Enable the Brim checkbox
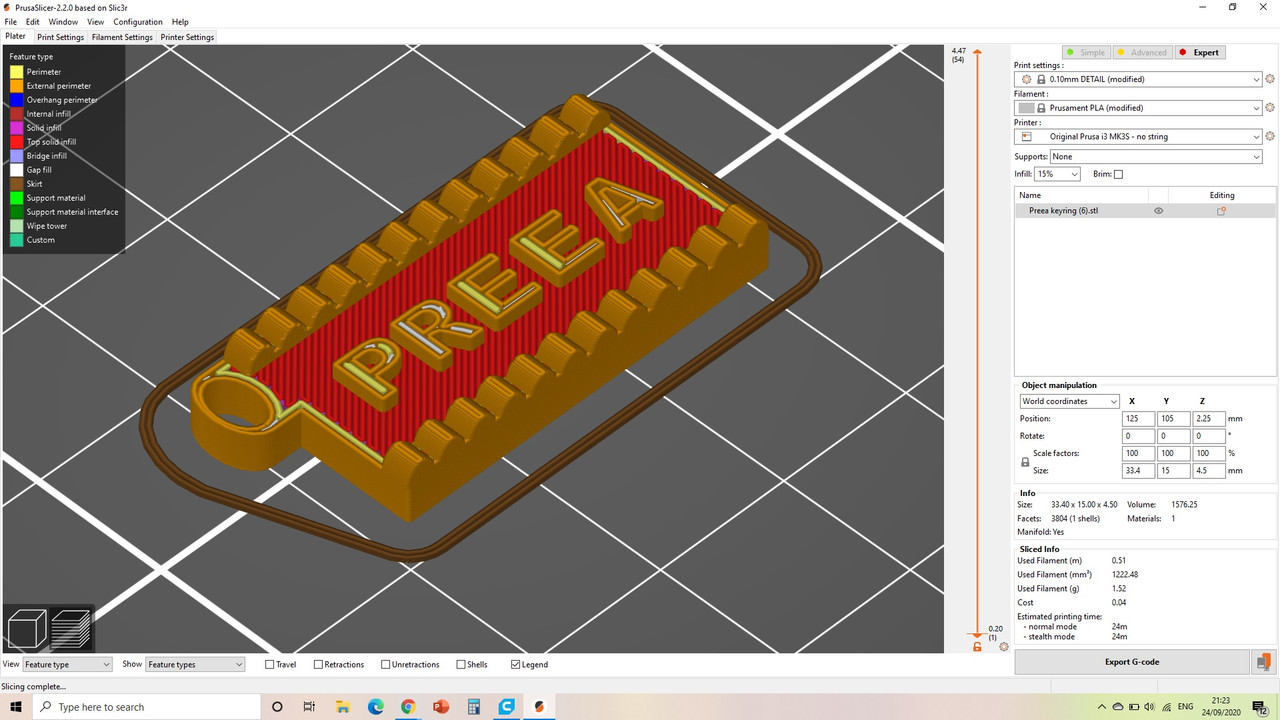This screenshot has width=1280, height=720. [x=1118, y=174]
